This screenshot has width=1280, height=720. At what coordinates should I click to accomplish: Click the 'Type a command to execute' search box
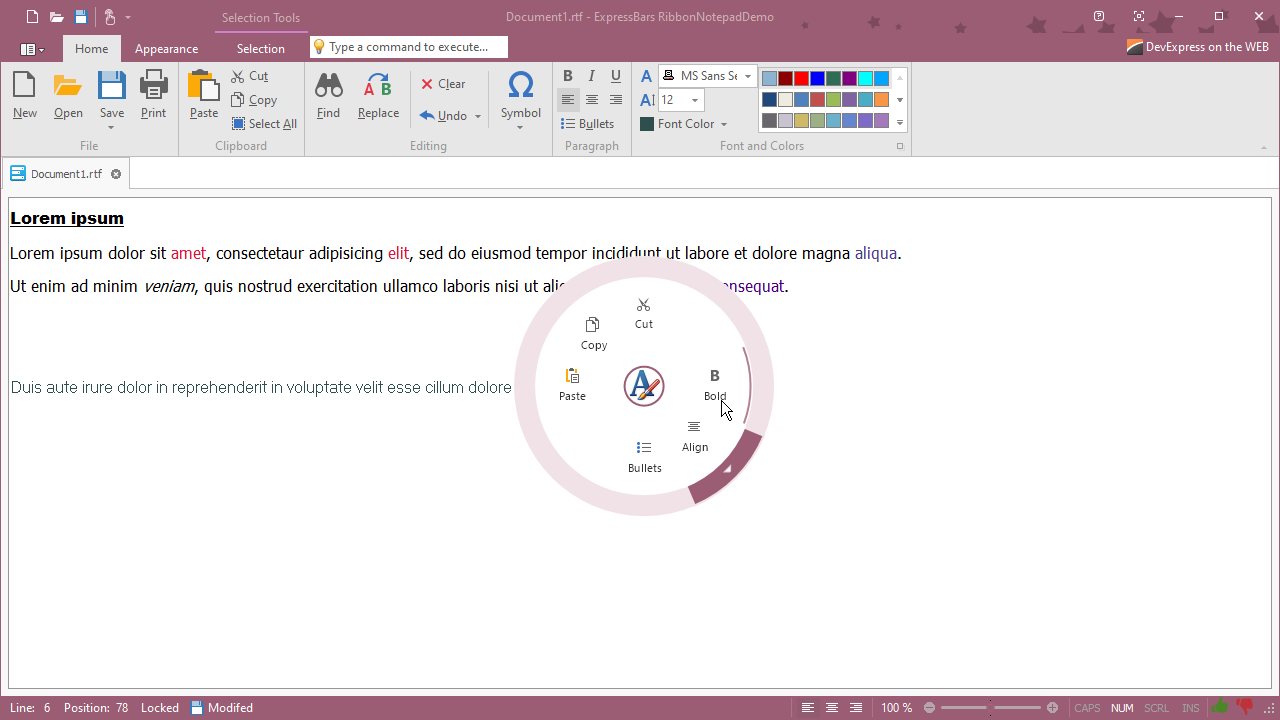(x=409, y=47)
